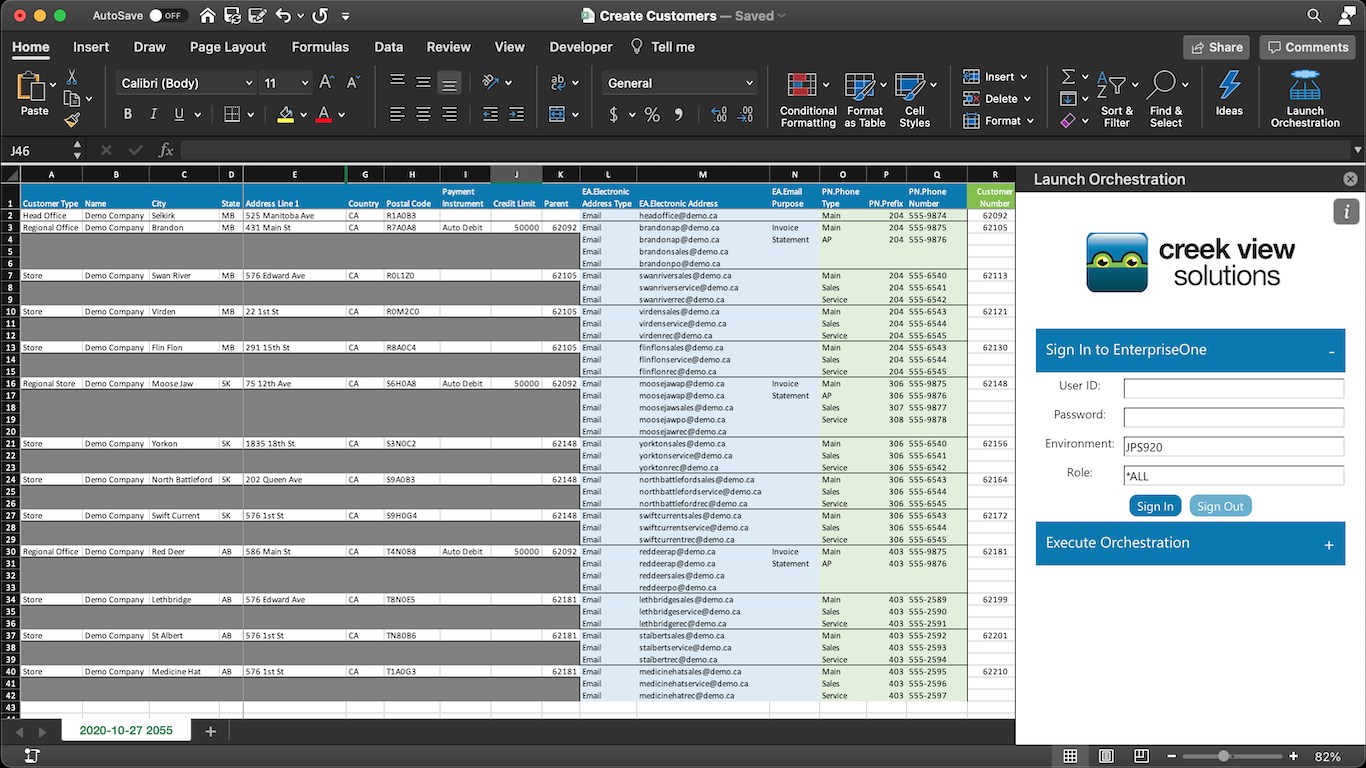
Task: Apply Italic formatting
Action: [154, 115]
